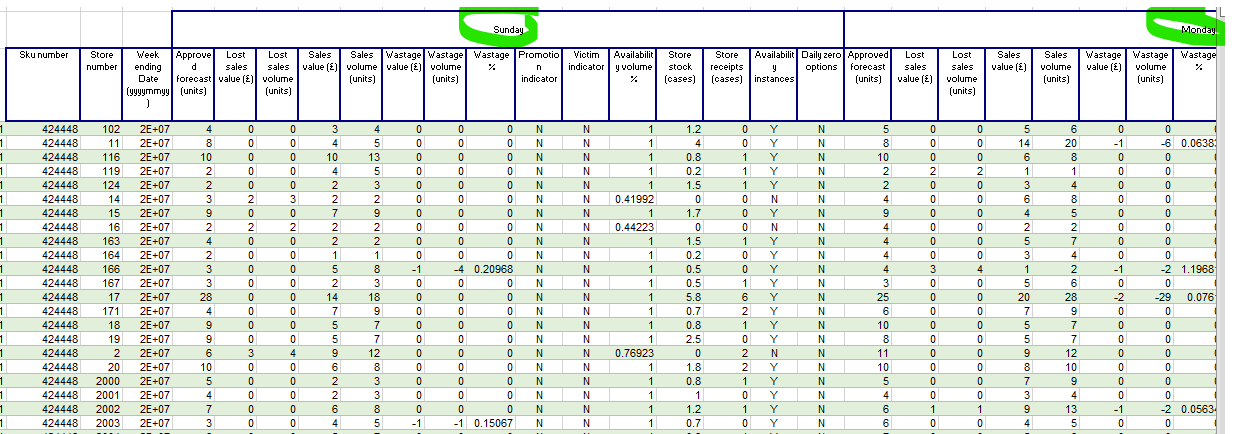Click Monday wastage % value 1.1968

pos(1196,269)
